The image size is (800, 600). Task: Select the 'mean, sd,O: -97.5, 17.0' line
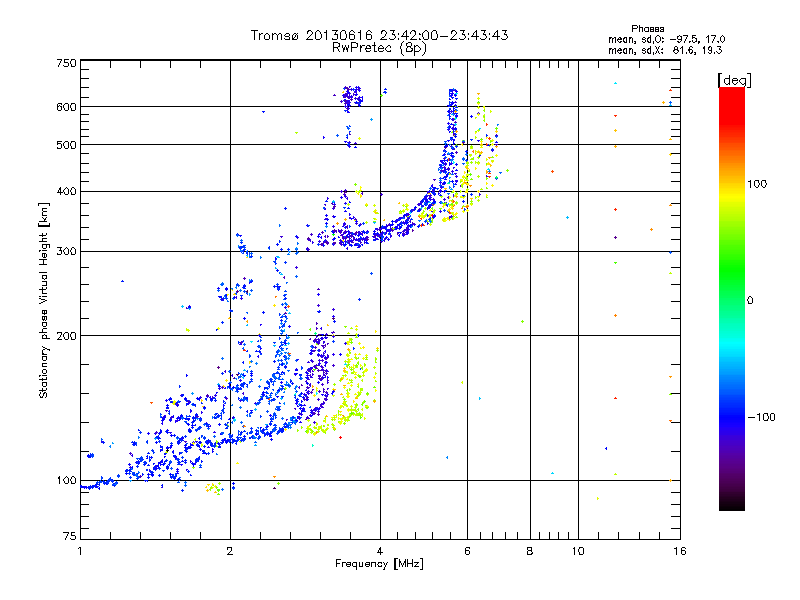coord(666,39)
